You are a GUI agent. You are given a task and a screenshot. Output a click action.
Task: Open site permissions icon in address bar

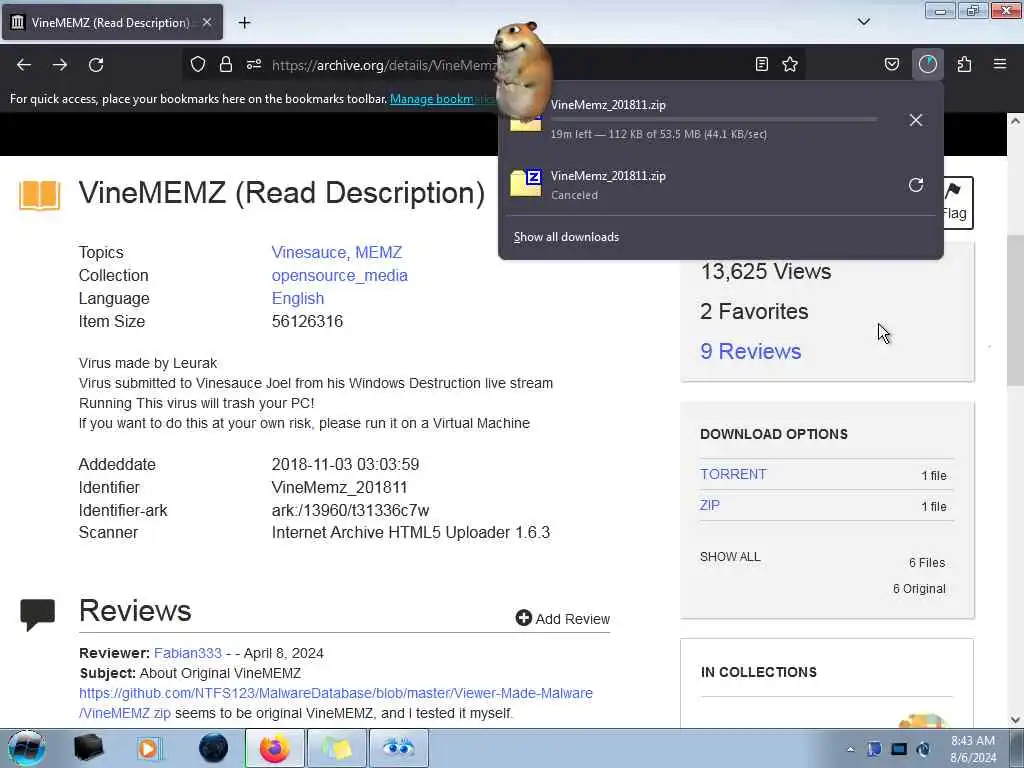click(x=254, y=64)
